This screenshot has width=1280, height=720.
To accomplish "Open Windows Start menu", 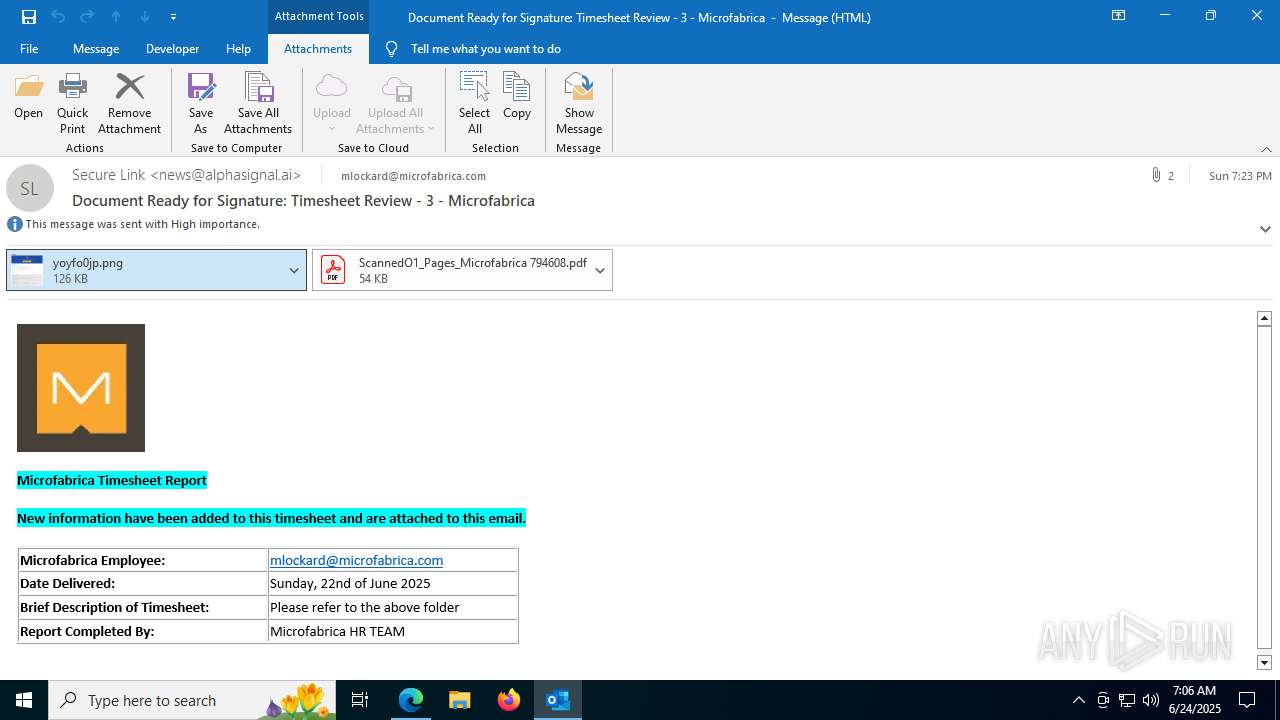I will [x=24, y=700].
